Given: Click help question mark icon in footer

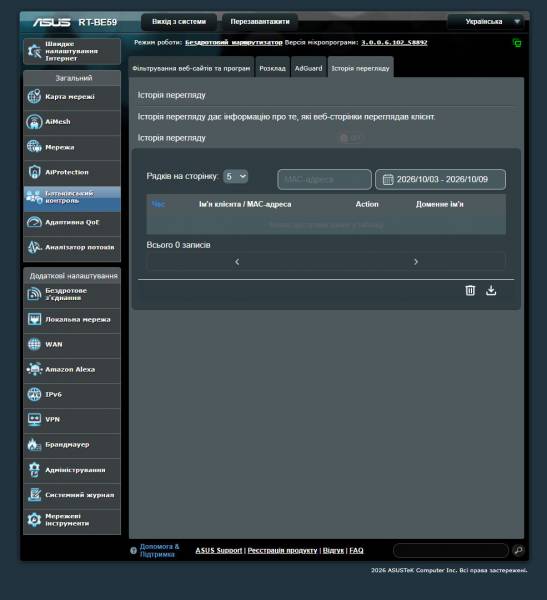Looking at the screenshot, I should [133, 551].
